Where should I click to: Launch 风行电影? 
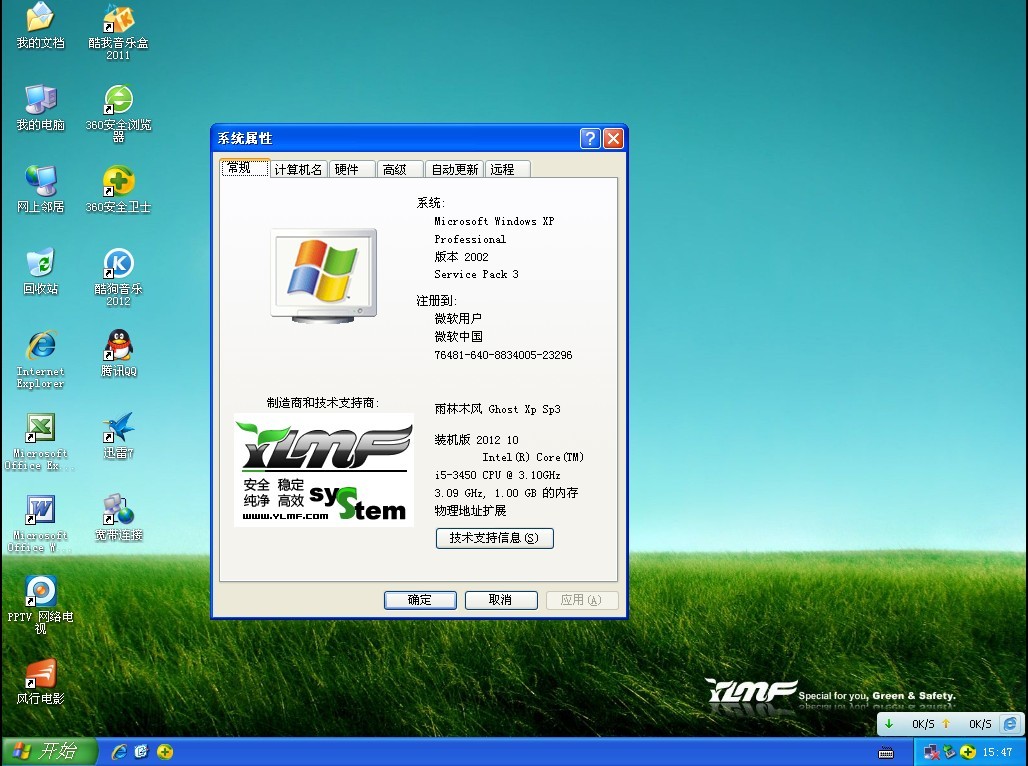(x=40, y=672)
